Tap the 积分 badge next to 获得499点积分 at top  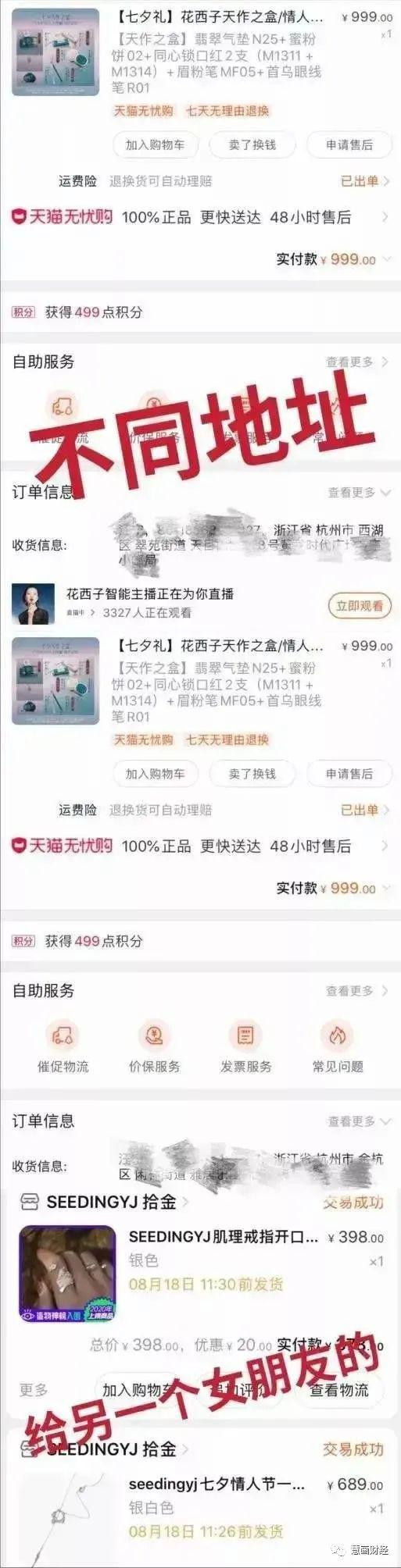[23, 312]
